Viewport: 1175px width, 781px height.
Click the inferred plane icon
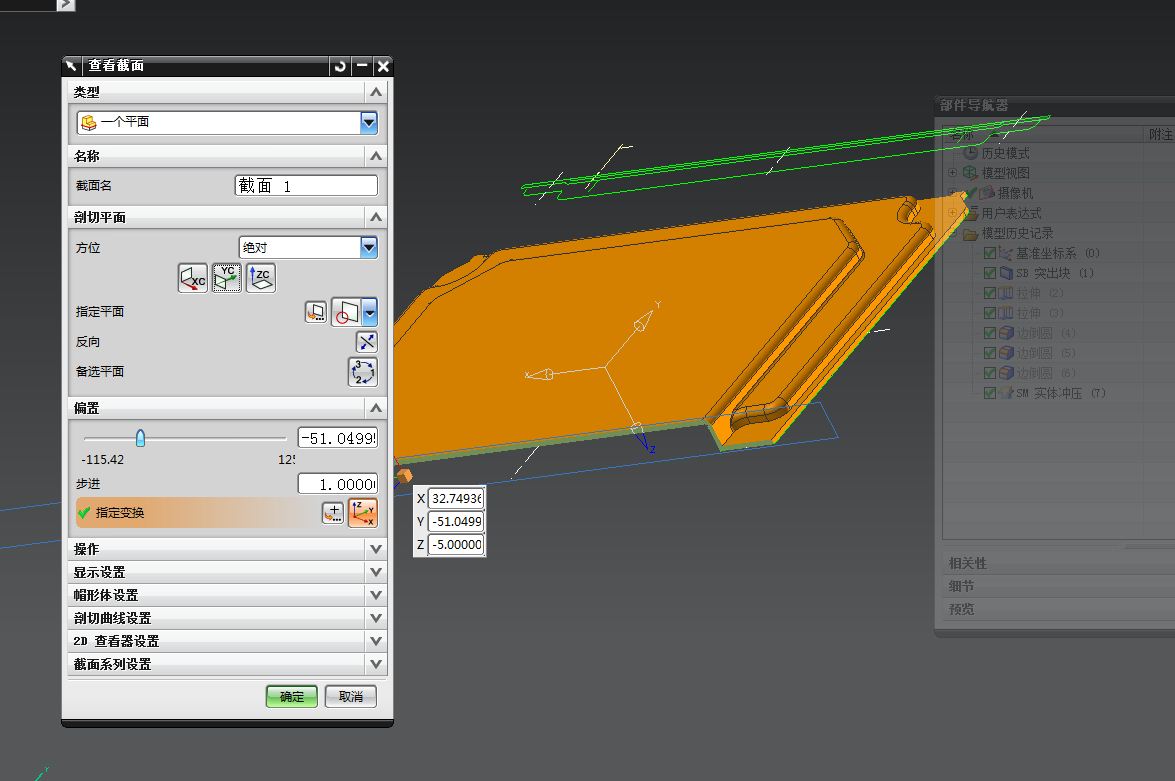pos(347,312)
